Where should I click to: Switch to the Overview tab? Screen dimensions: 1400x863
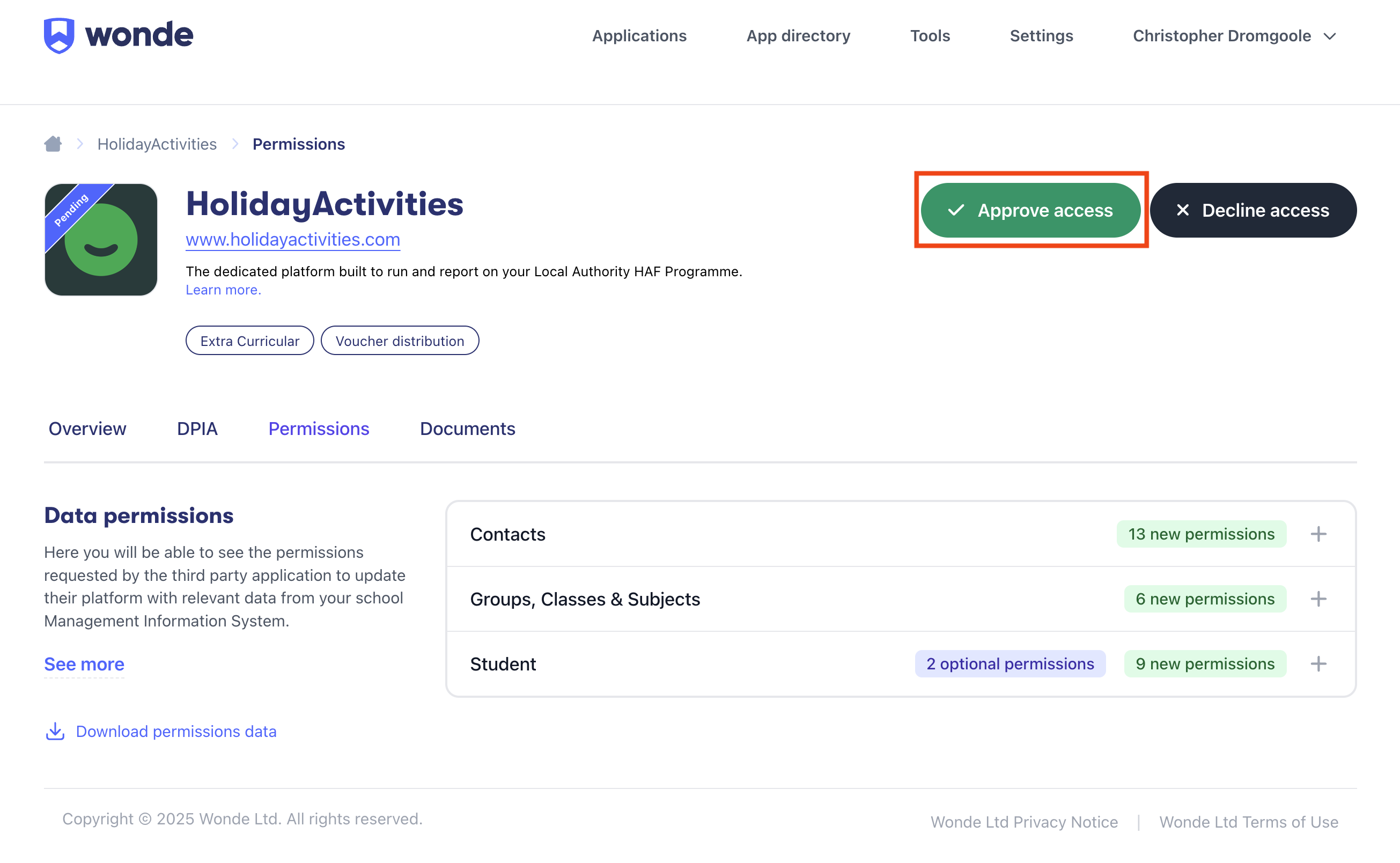87,429
